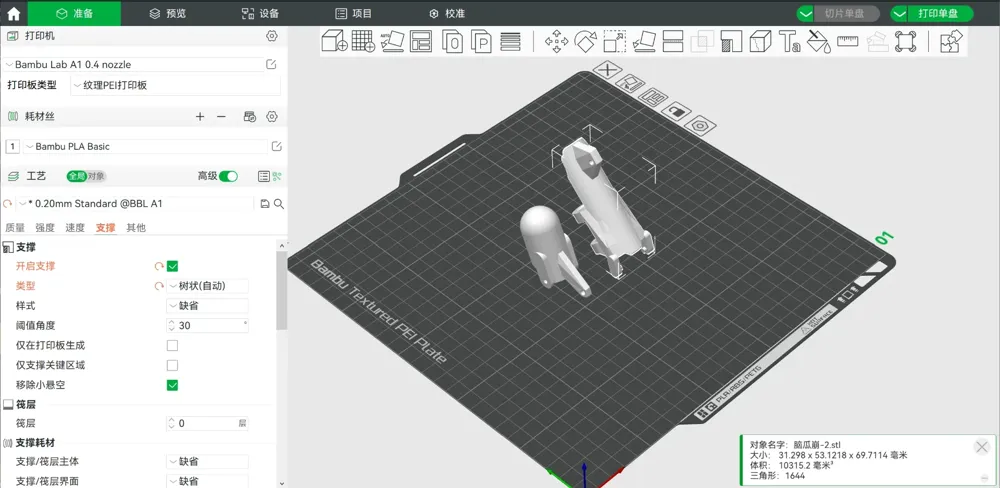
Task: Add a new plate with grid icon
Action: [x=364, y=41]
